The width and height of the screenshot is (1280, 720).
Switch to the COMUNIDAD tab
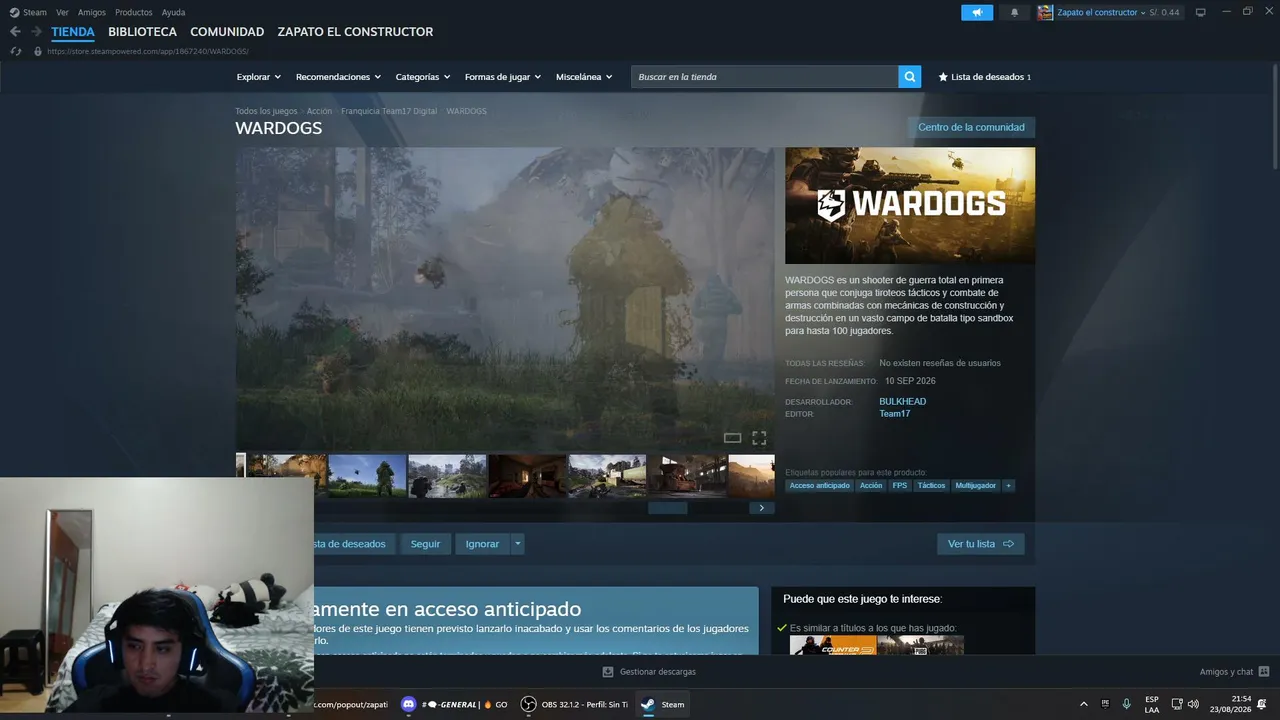coord(227,32)
